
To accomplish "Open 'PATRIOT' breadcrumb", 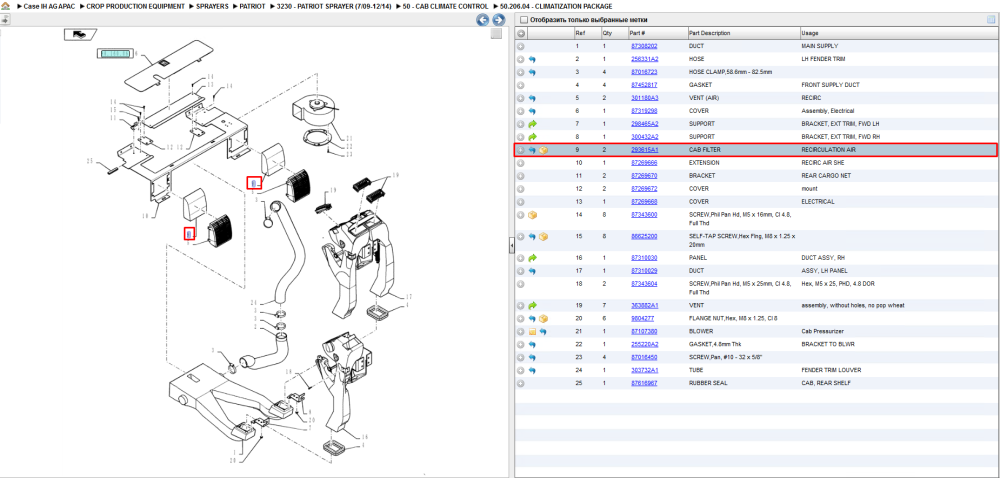I will [253, 6].
